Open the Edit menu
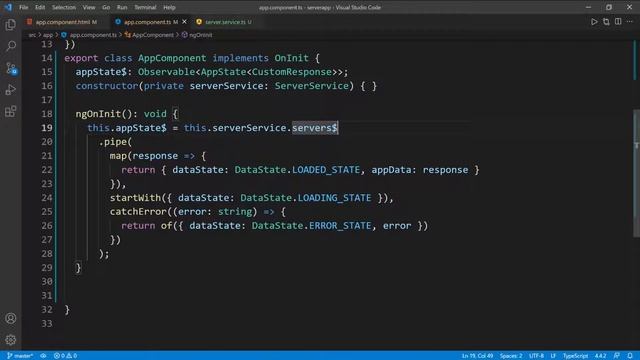The height and width of the screenshot is (360, 640). [40, 7]
